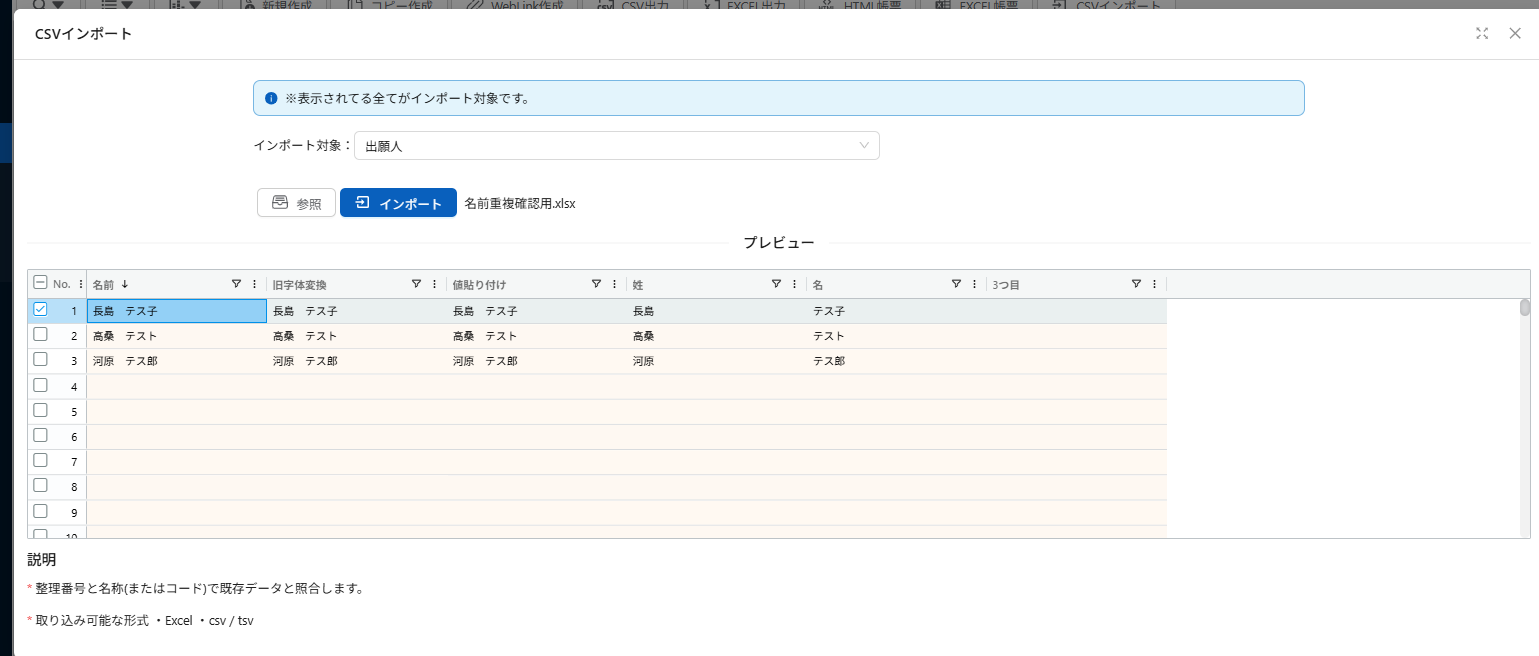Open the インポート対象 dropdown showing 出願人
This screenshot has width=1539, height=656.
coord(617,146)
